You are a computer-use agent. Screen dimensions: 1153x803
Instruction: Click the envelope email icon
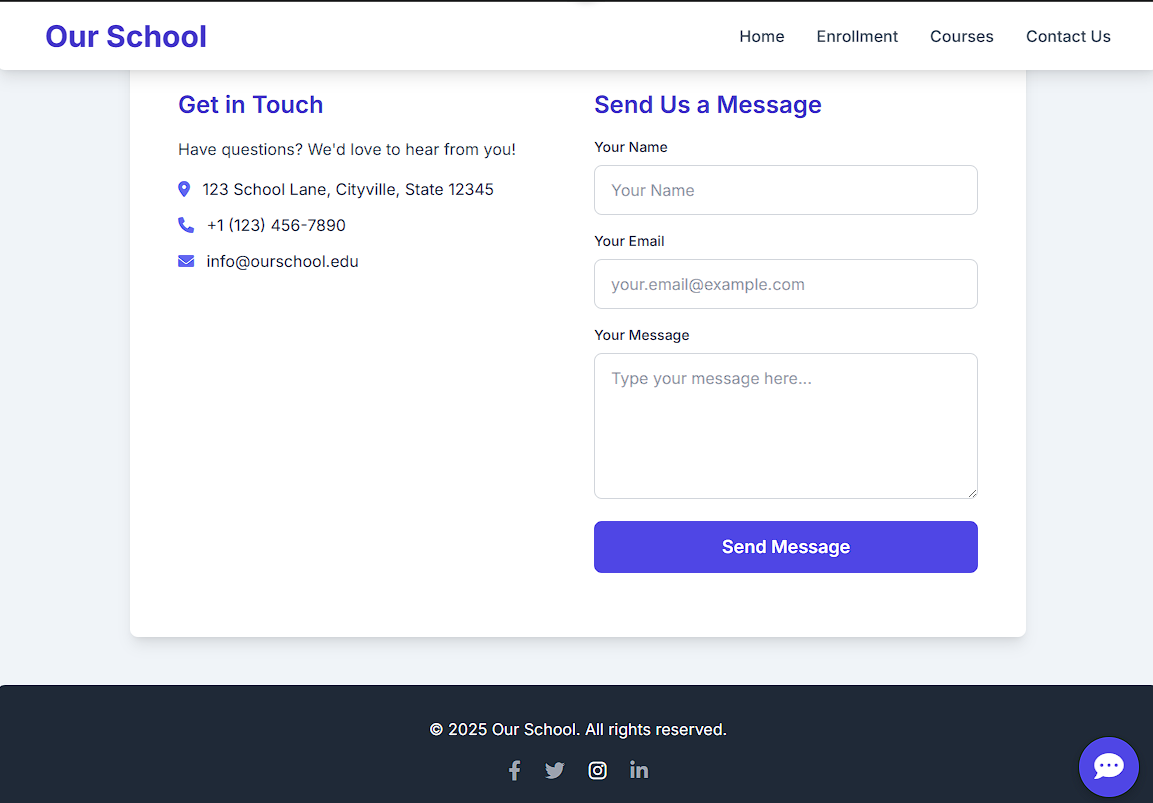pyautogui.click(x=186, y=261)
